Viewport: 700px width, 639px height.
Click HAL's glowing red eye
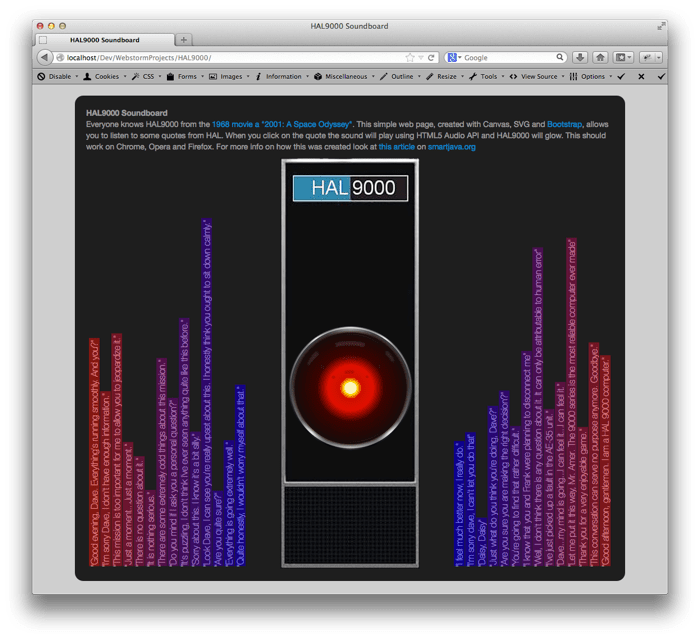click(350, 388)
